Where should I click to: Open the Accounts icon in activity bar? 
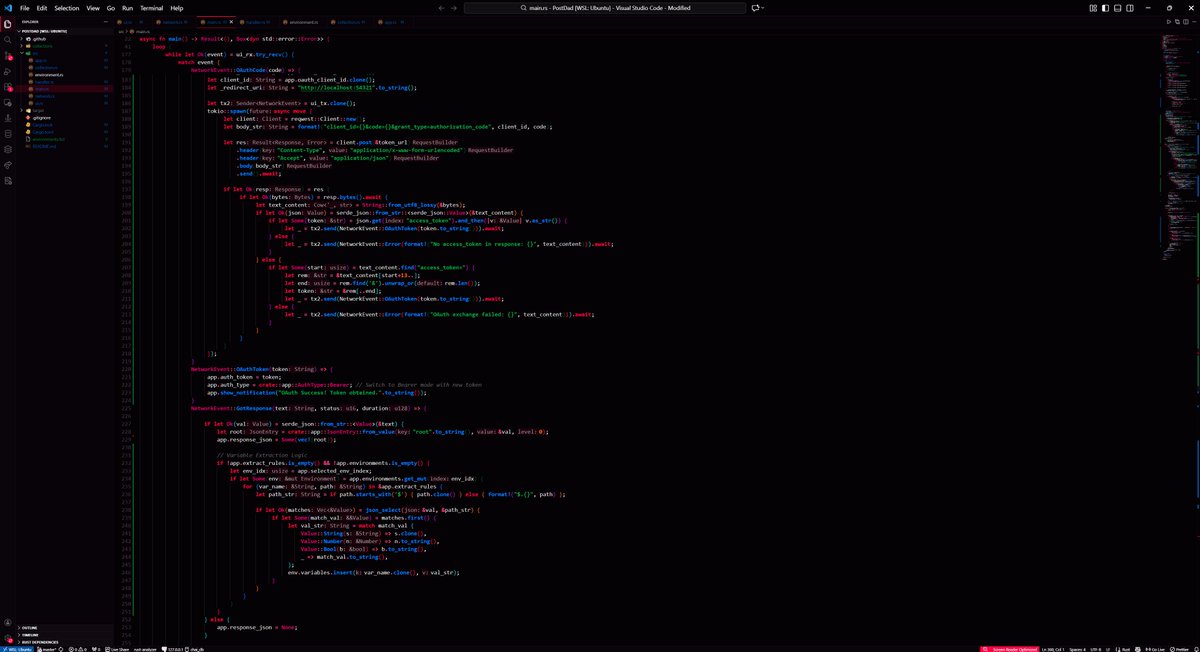pos(8,620)
